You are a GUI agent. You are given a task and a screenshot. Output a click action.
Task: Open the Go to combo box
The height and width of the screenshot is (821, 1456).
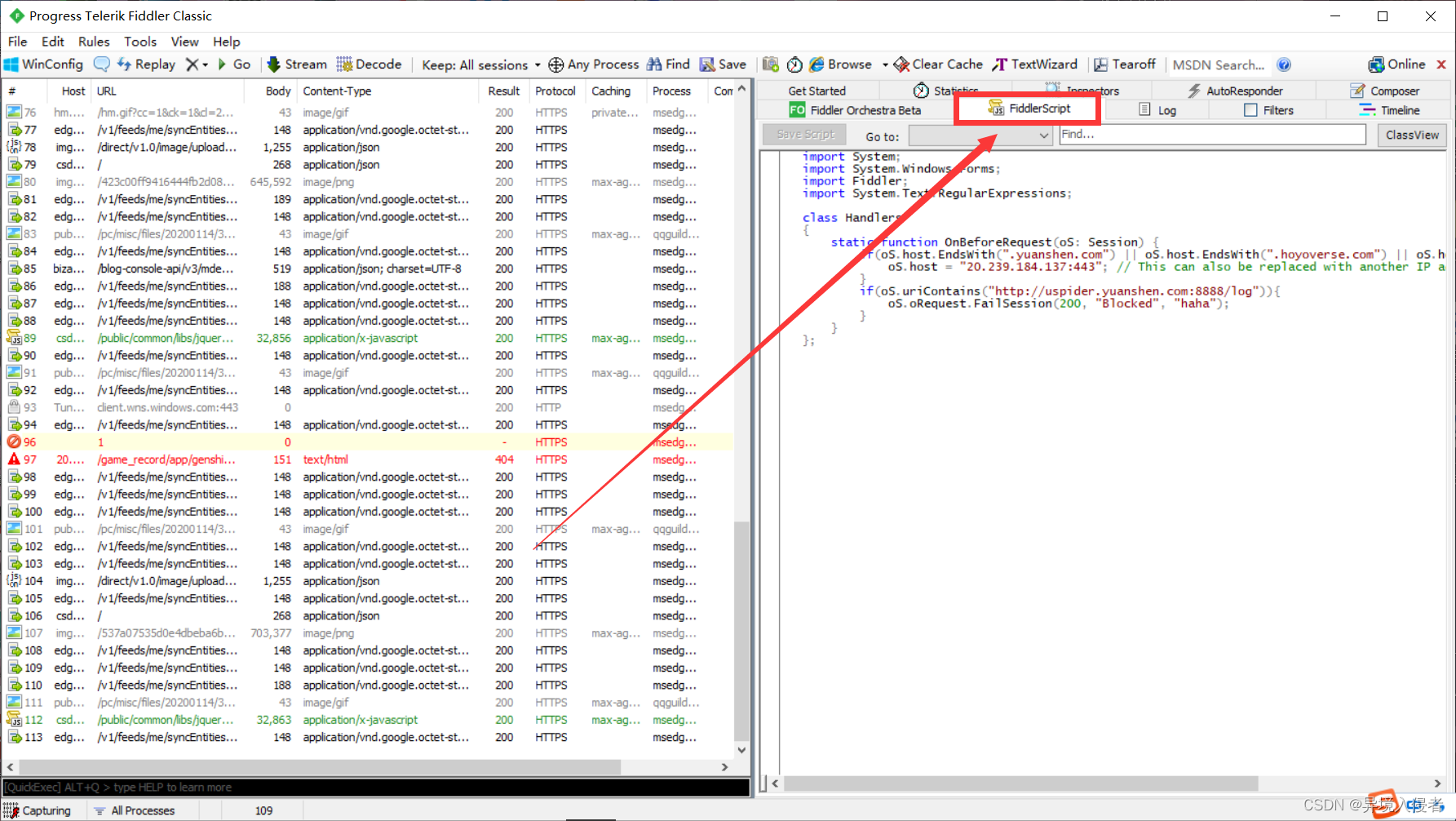pos(980,135)
